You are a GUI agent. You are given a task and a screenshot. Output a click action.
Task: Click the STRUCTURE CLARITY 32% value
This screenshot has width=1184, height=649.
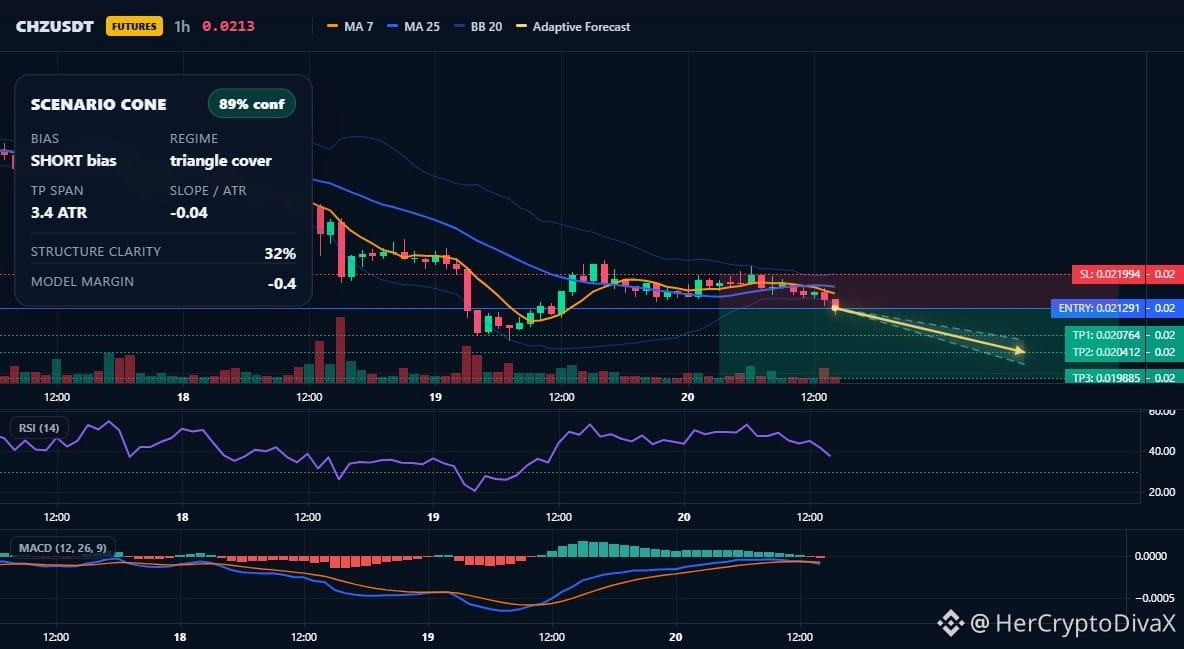pos(280,254)
